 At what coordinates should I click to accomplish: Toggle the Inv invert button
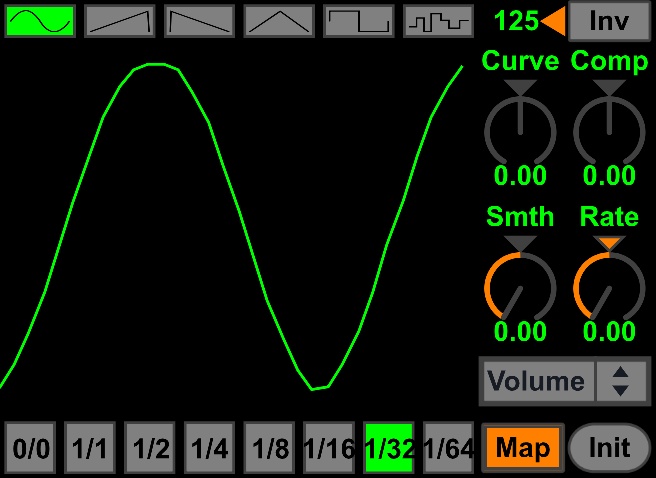pyautogui.click(x=609, y=21)
